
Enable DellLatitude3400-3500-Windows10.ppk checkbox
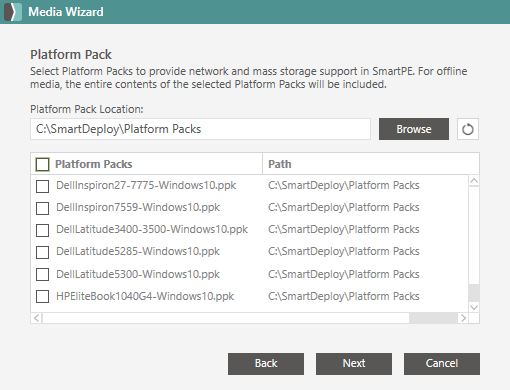click(x=42, y=230)
